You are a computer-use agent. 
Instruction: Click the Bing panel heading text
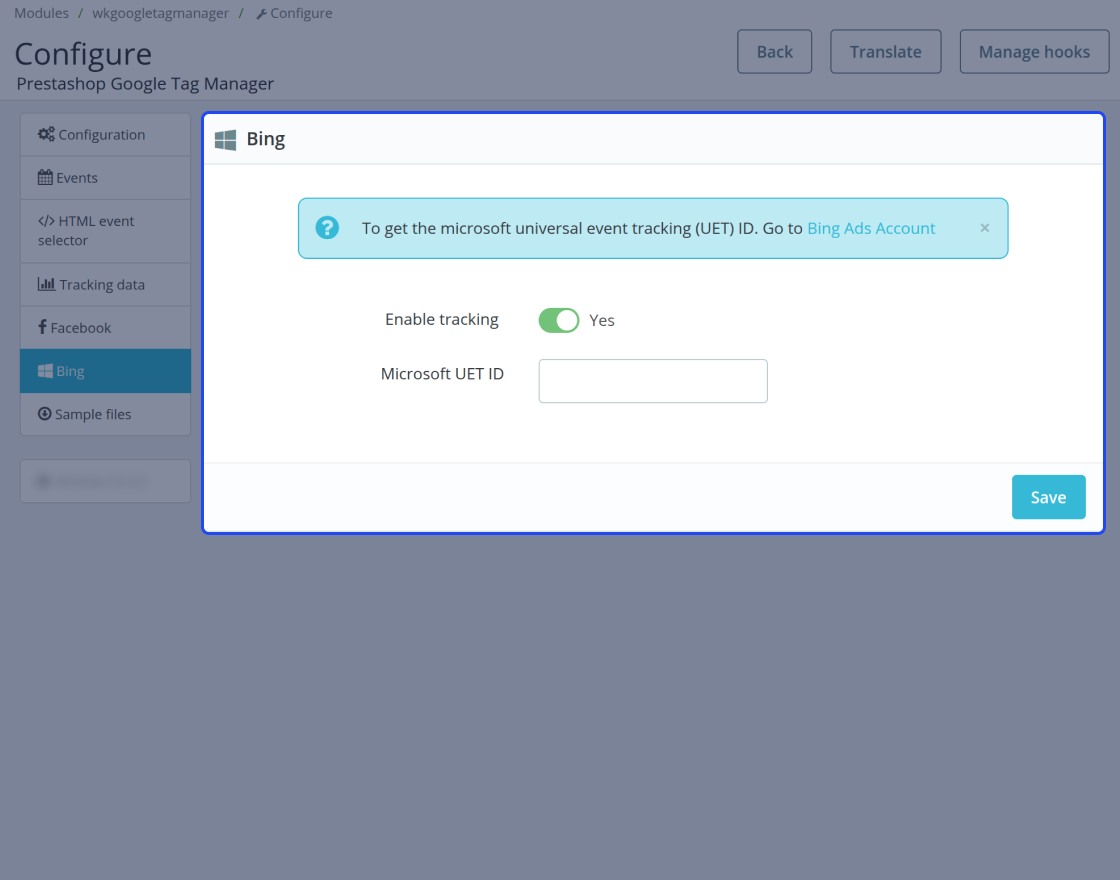[x=266, y=139]
